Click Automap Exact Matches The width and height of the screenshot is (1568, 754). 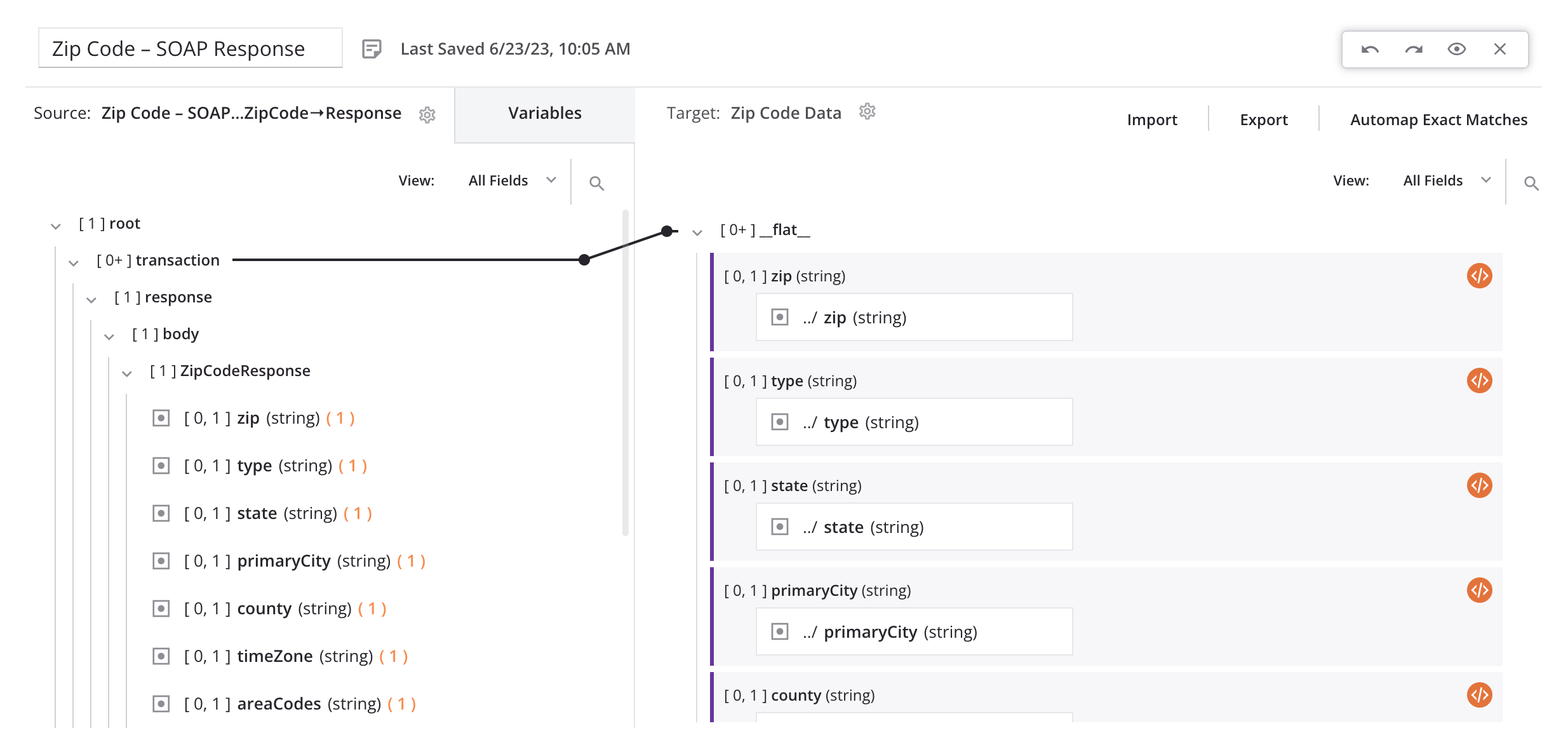(x=1438, y=120)
